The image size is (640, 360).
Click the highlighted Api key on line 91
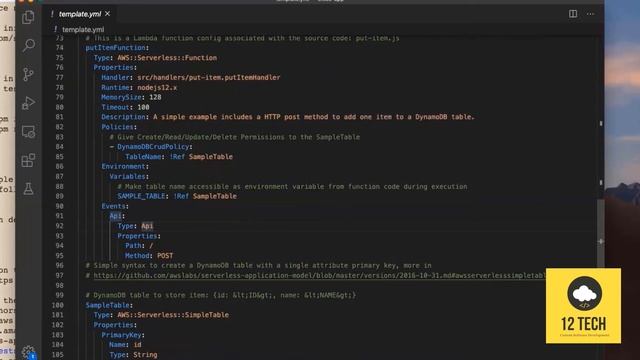115,216
